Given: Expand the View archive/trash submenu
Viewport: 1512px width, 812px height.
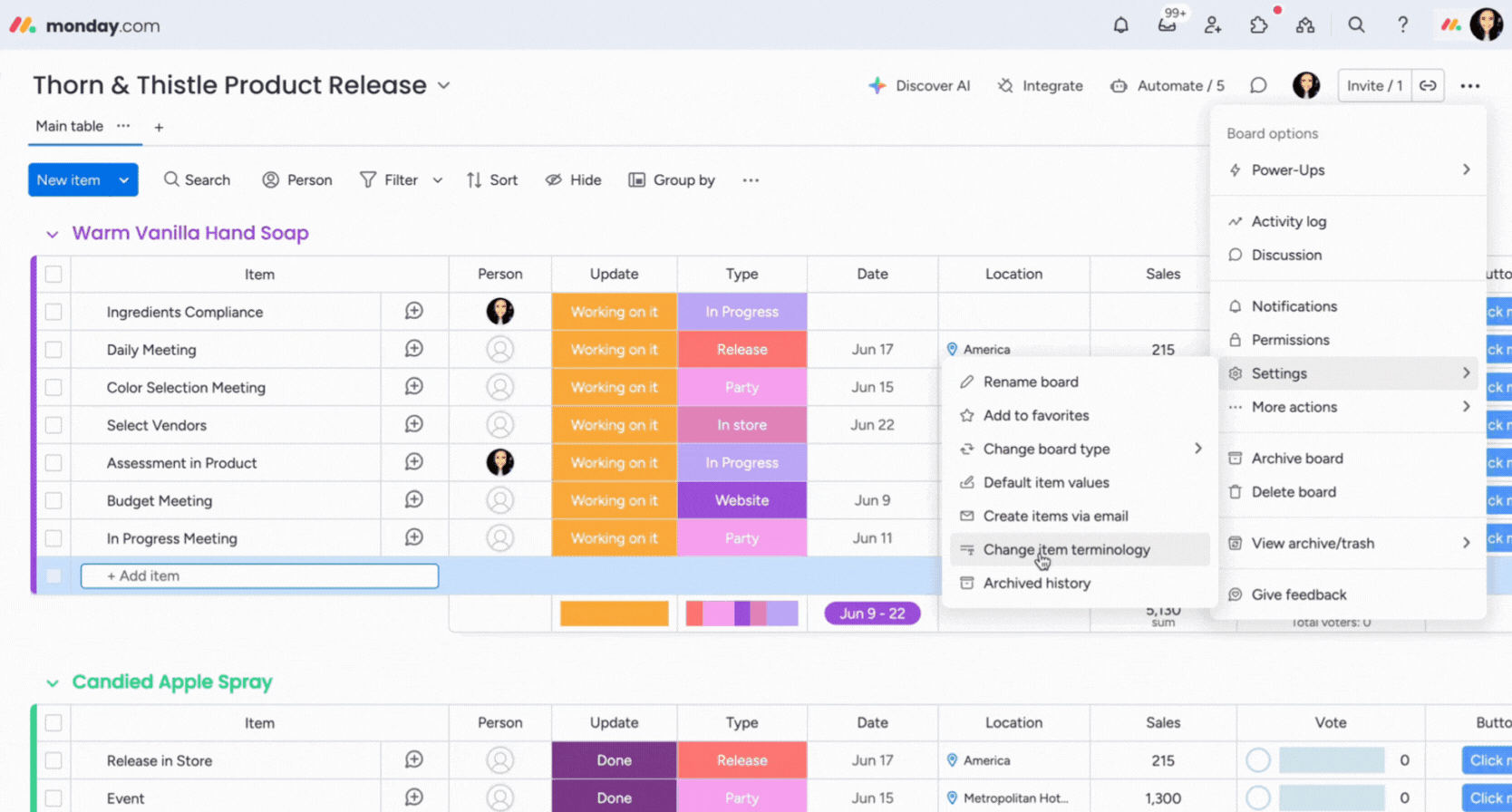Looking at the screenshot, I should (1466, 543).
